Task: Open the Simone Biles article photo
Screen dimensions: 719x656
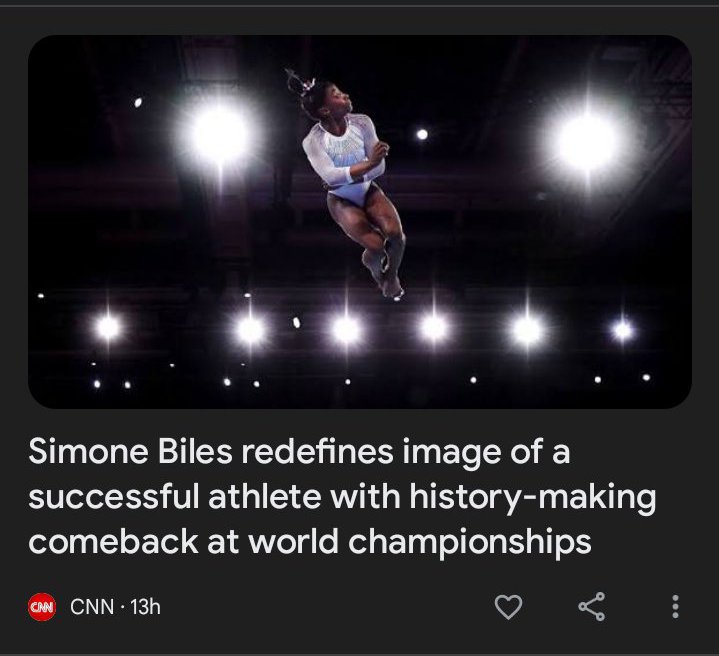Action: click(x=359, y=222)
